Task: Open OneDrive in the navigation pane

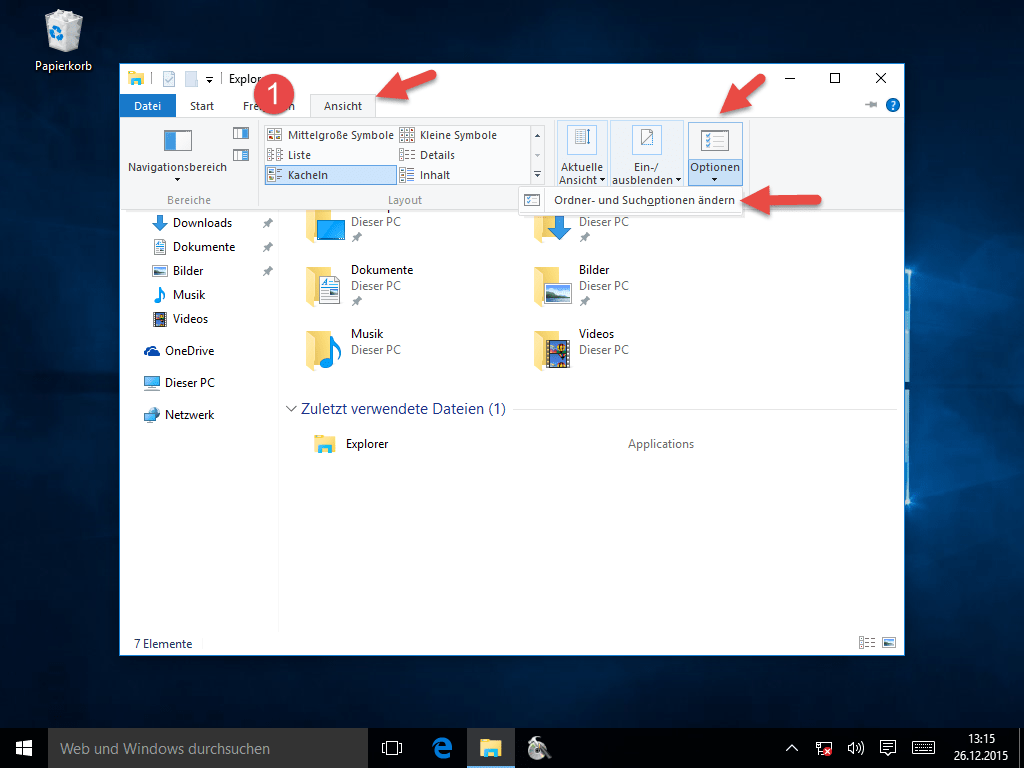Action: (x=189, y=351)
